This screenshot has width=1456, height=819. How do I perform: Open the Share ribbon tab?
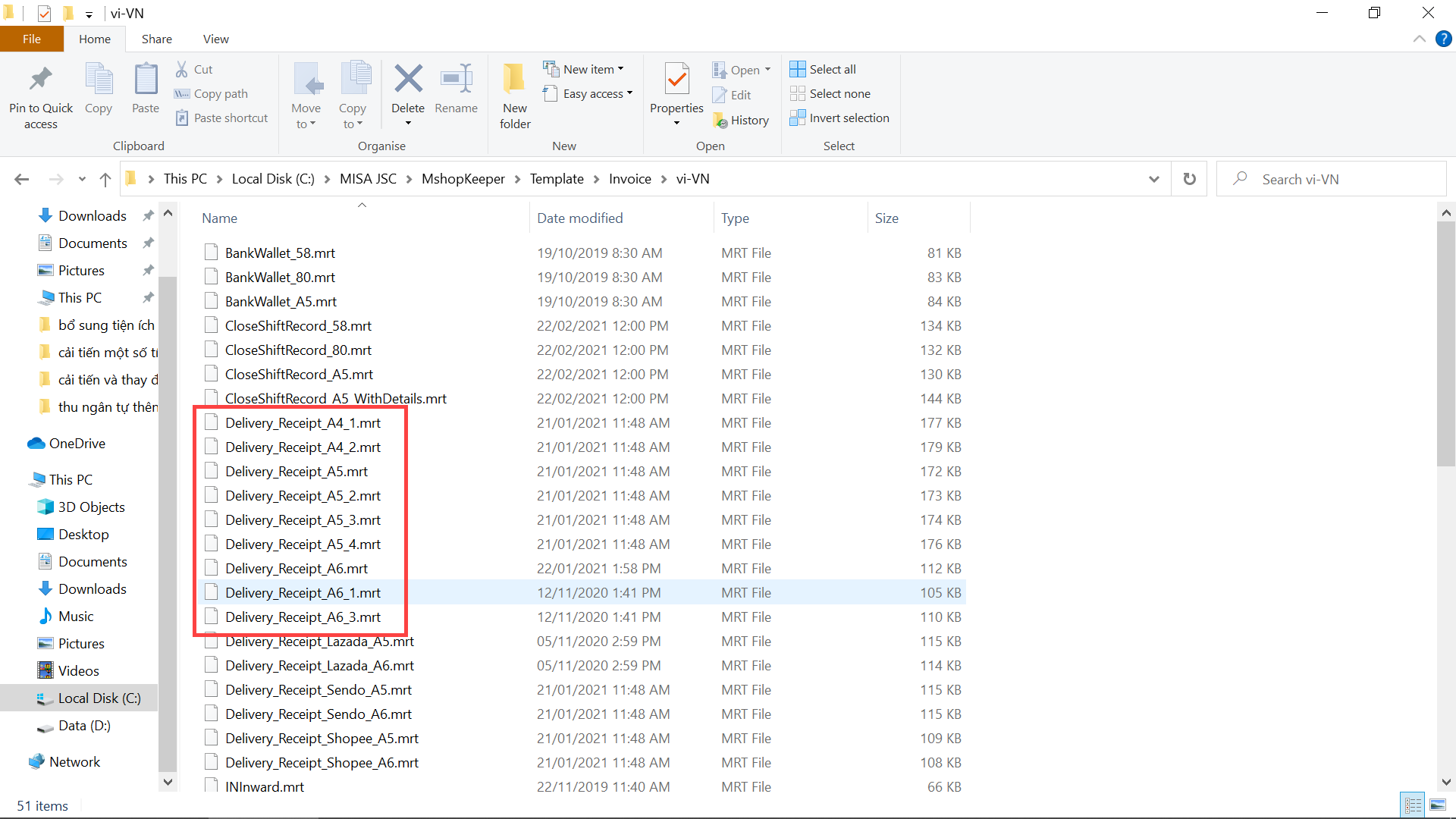pos(156,39)
